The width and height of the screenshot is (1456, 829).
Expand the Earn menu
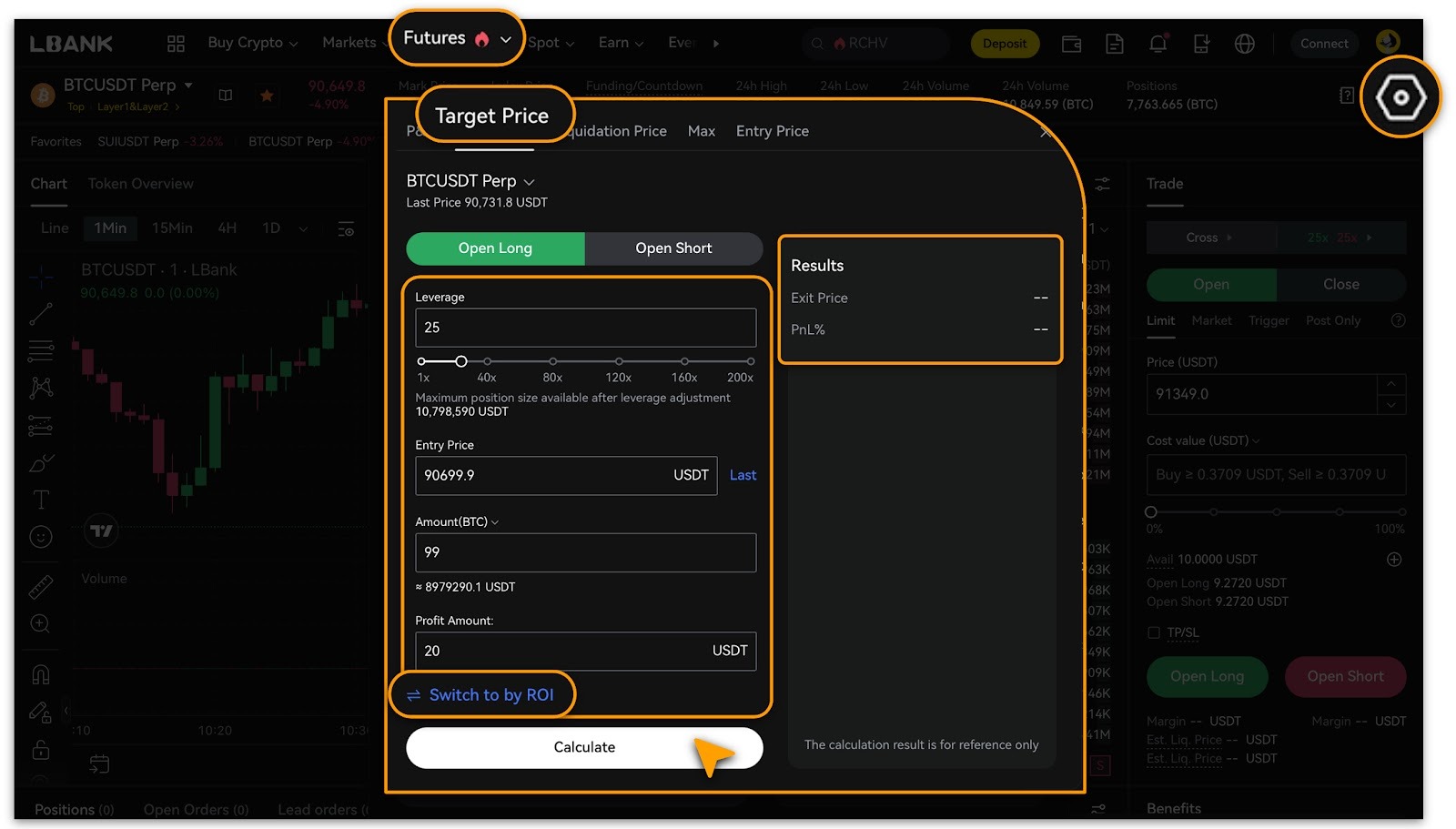622,43
